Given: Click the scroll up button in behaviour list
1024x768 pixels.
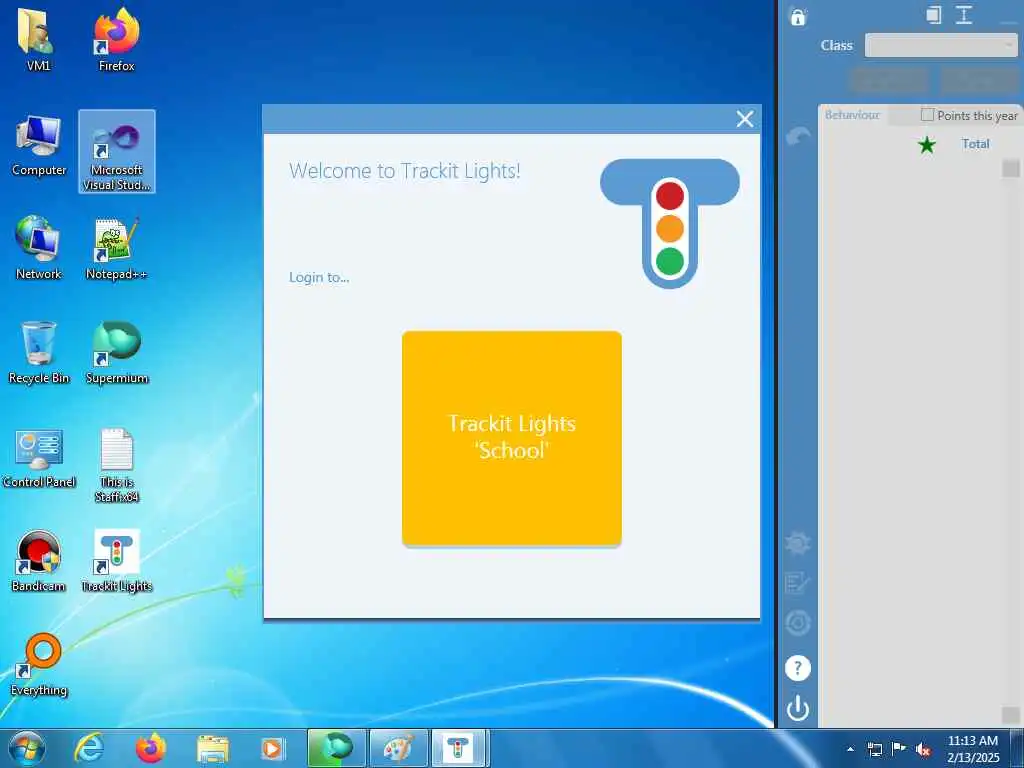Looking at the screenshot, I should click(1010, 168).
